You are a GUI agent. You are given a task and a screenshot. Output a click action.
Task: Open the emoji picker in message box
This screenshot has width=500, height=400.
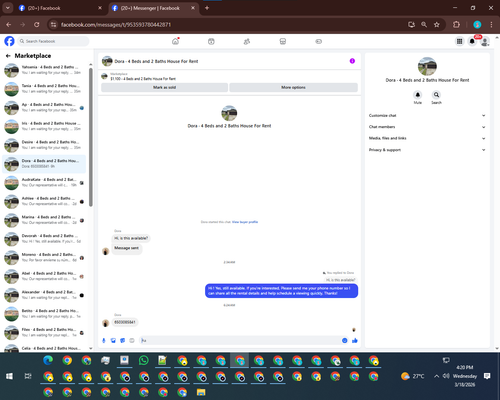point(345,340)
